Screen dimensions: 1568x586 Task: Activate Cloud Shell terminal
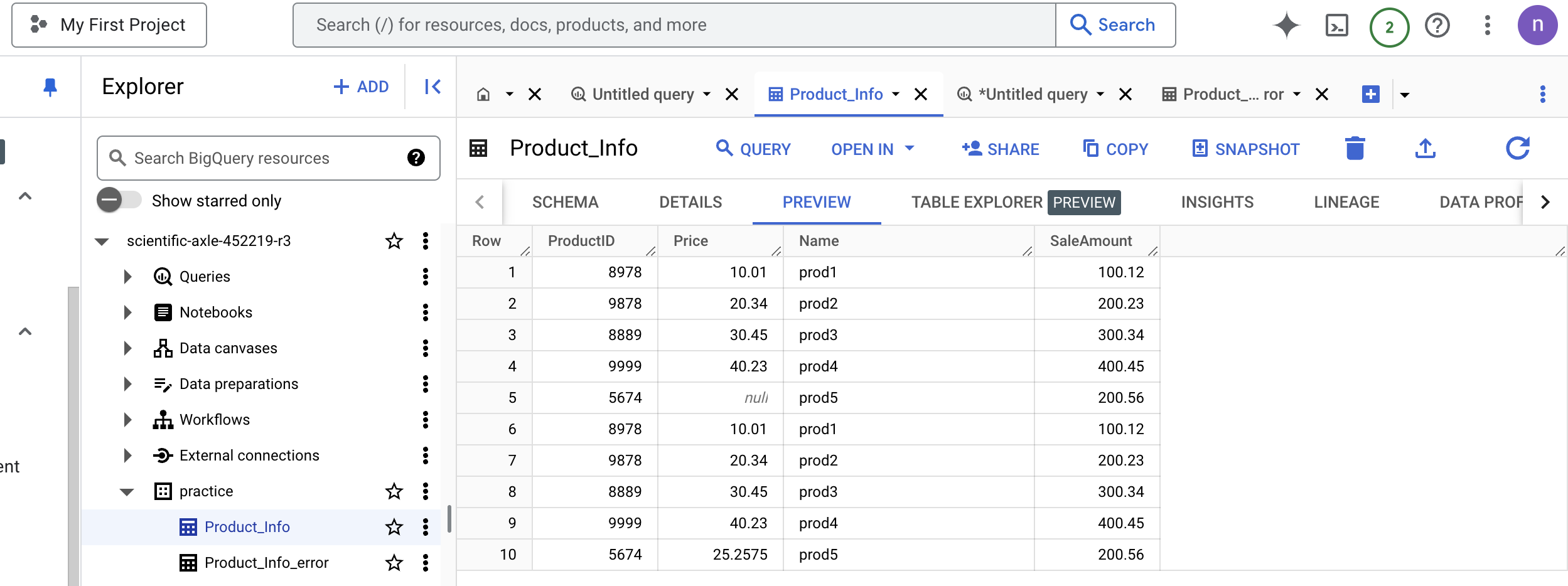click(1337, 24)
